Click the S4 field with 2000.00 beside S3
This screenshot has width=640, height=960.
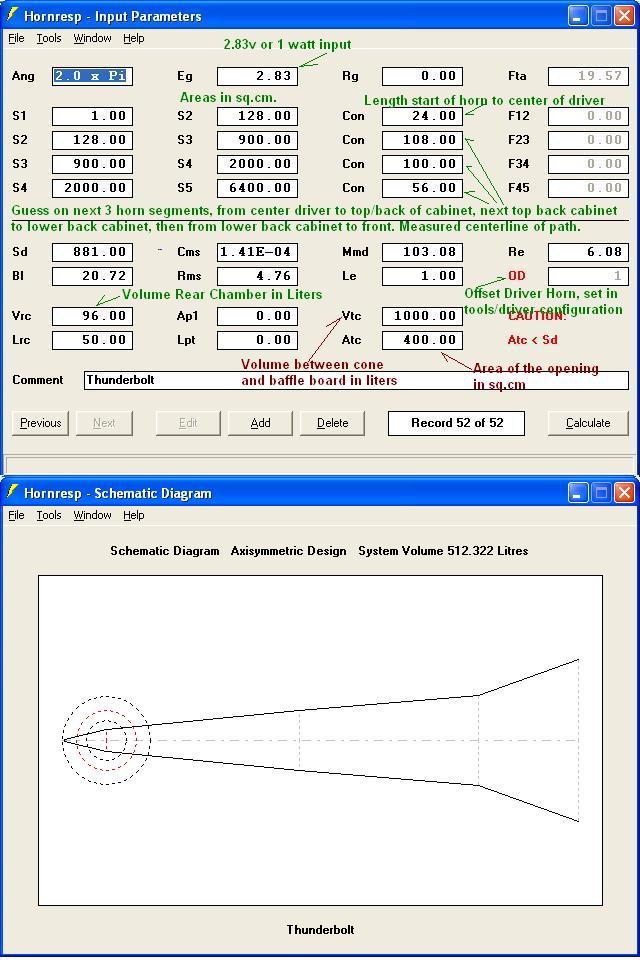257,164
